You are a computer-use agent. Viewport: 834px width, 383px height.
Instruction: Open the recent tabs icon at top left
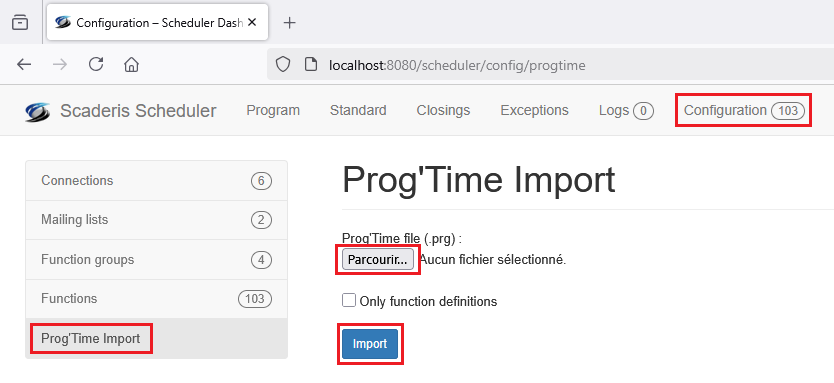20,22
